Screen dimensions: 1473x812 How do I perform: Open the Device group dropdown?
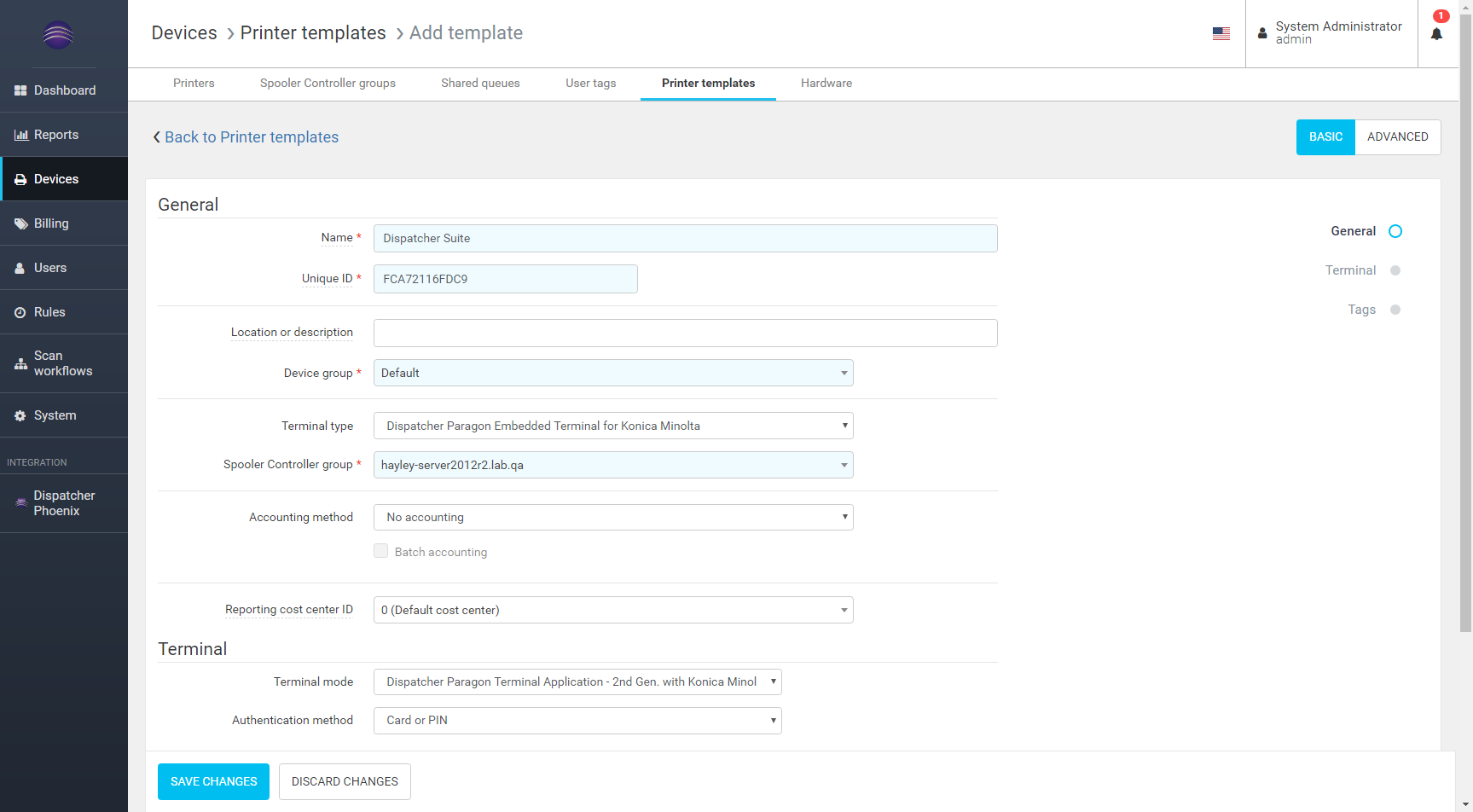(x=613, y=373)
